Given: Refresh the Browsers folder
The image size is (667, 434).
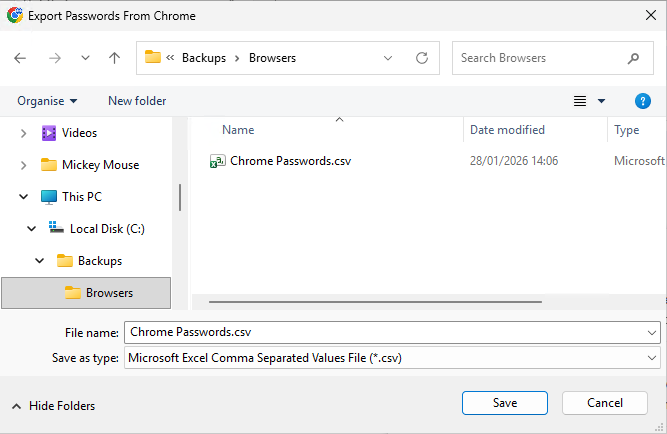Looking at the screenshot, I should tap(422, 58).
